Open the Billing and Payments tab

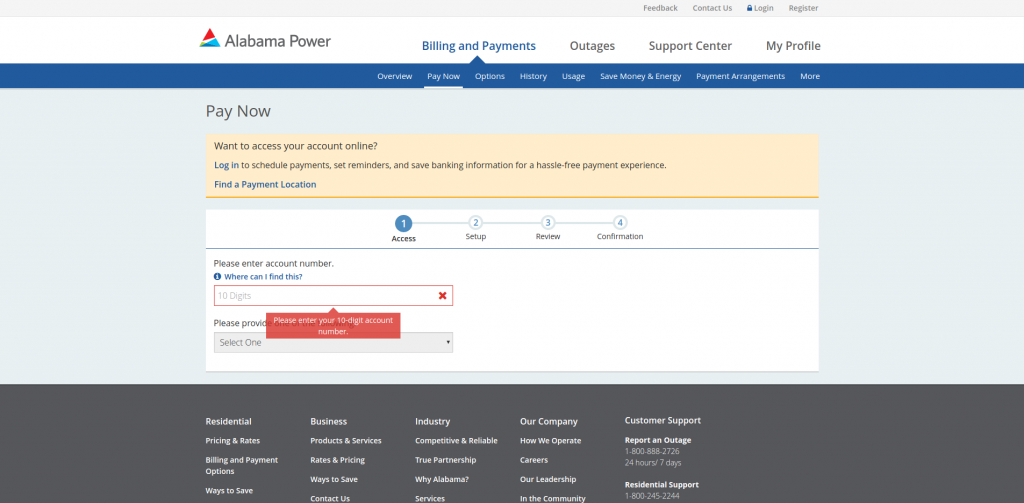pyautogui.click(x=479, y=46)
